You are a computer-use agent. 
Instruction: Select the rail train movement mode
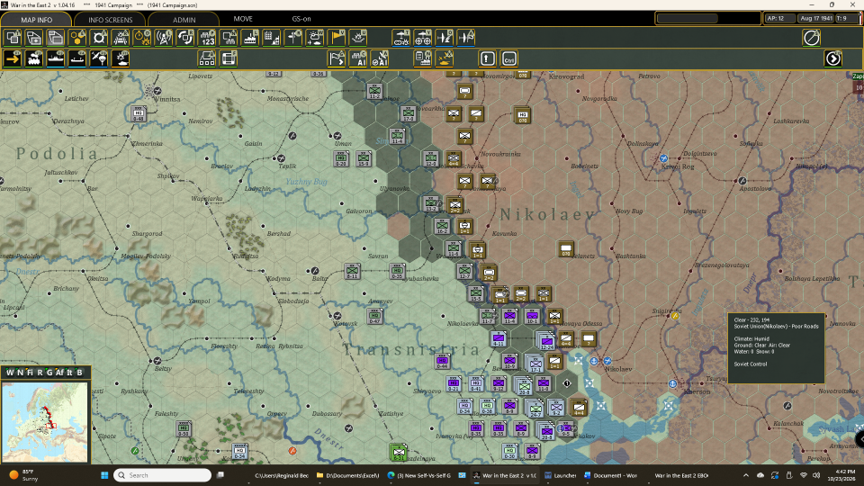click(34, 58)
